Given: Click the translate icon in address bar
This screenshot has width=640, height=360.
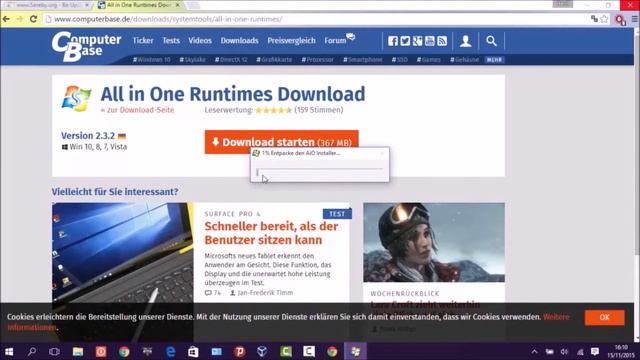Looking at the screenshot, I should tap(594, 19).
